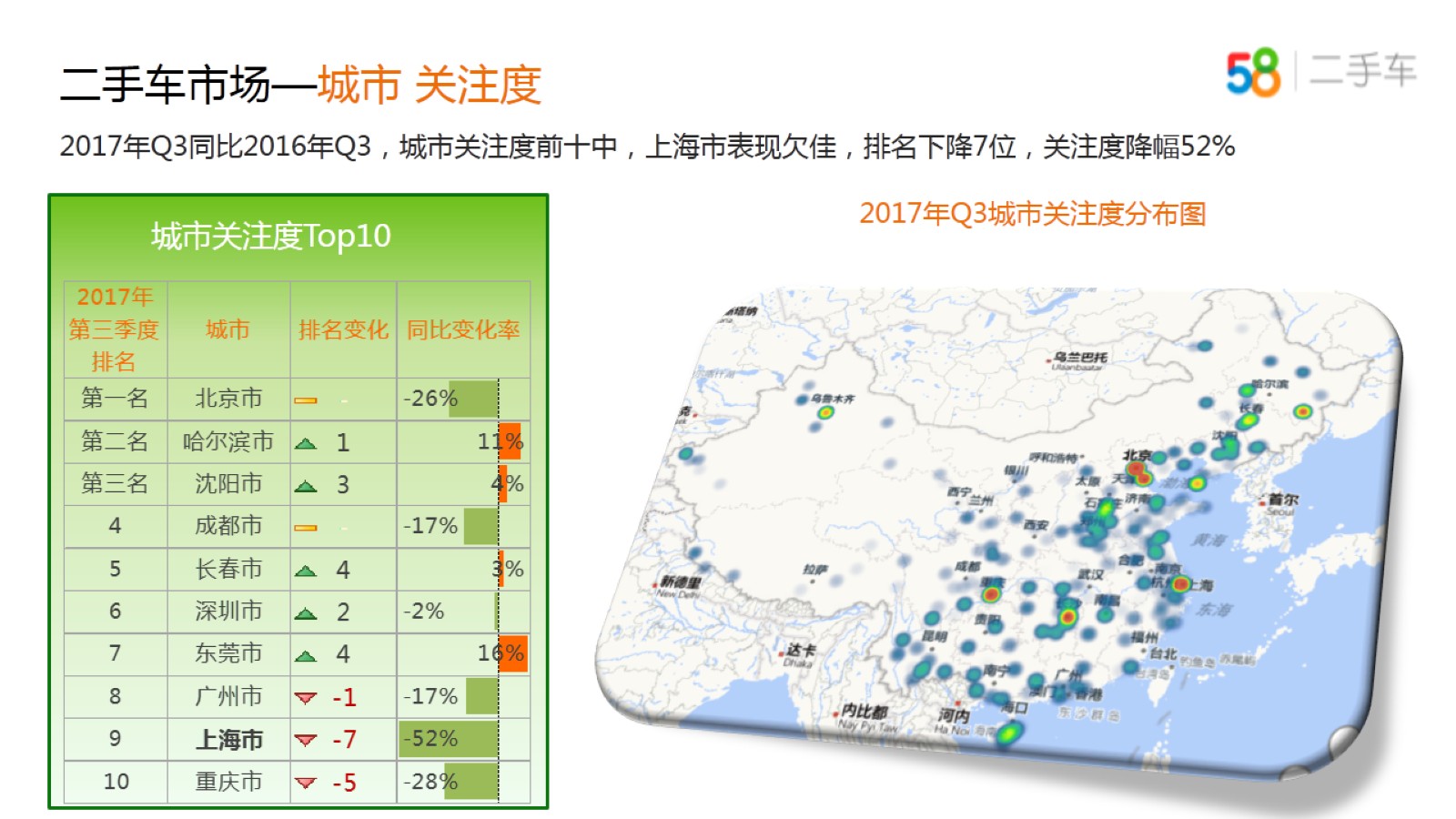
Task: Select the 广州市 cell
Action: point(228,696)
